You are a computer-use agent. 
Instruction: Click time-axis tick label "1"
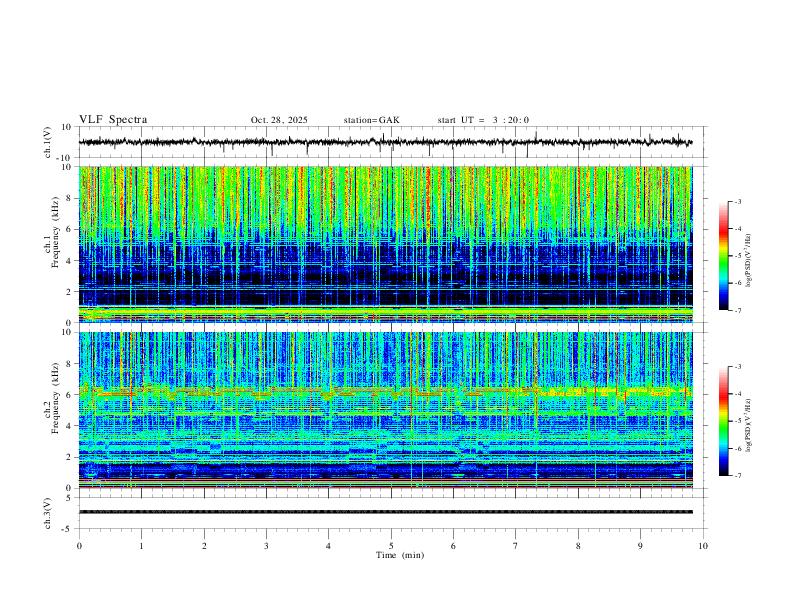click(141, 546)
